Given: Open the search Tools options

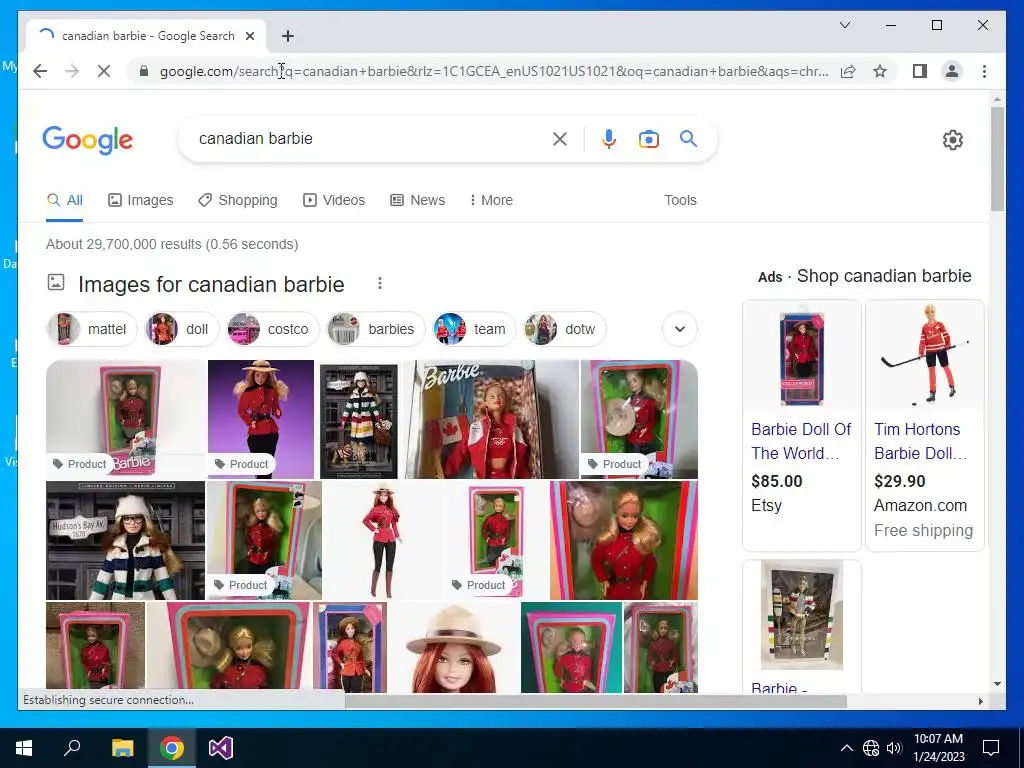Looking at the screenshot, I should (x=680, y=200).
